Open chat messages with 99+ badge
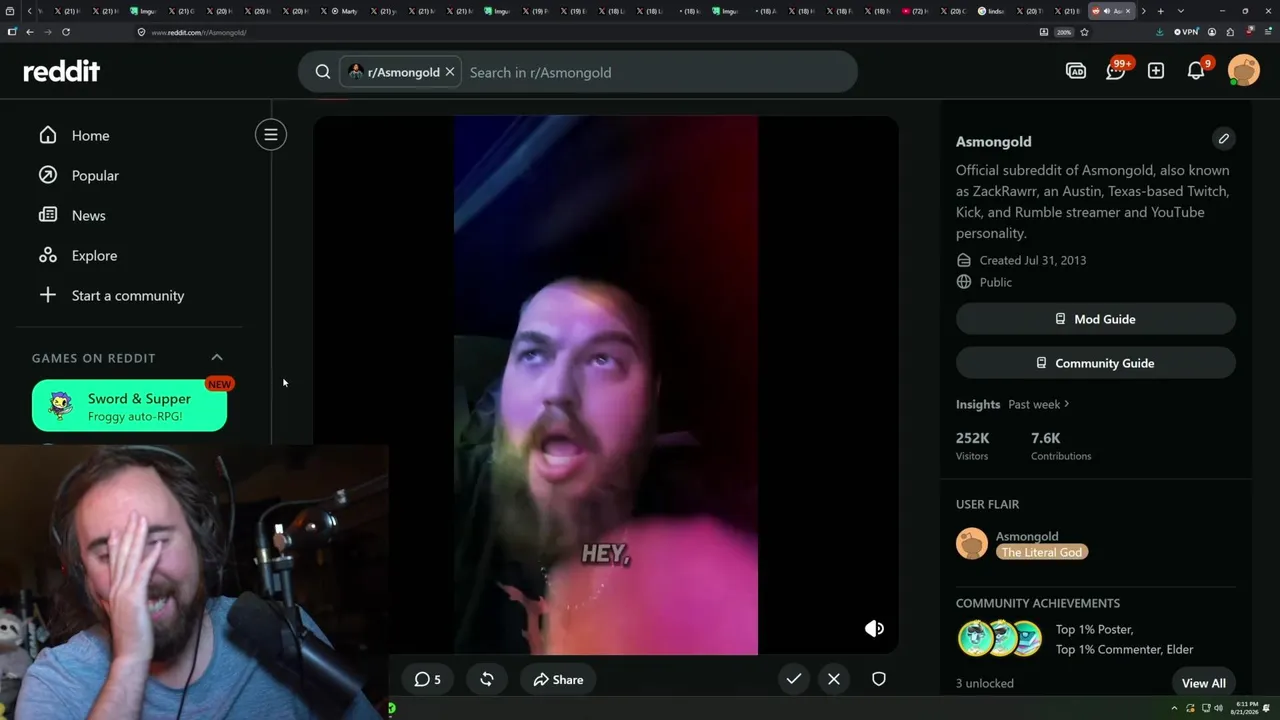 coord(1116,70)
